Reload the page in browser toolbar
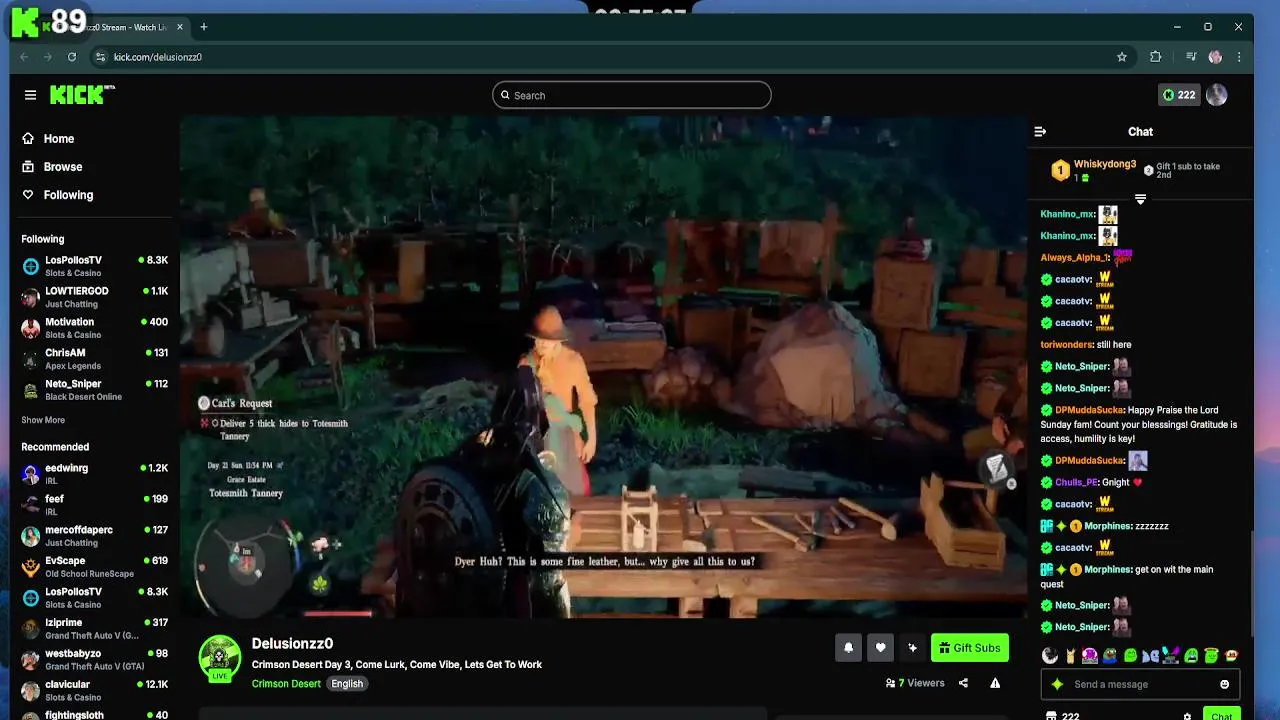The width and height of the screenshot is (1280, 720). 71,57
